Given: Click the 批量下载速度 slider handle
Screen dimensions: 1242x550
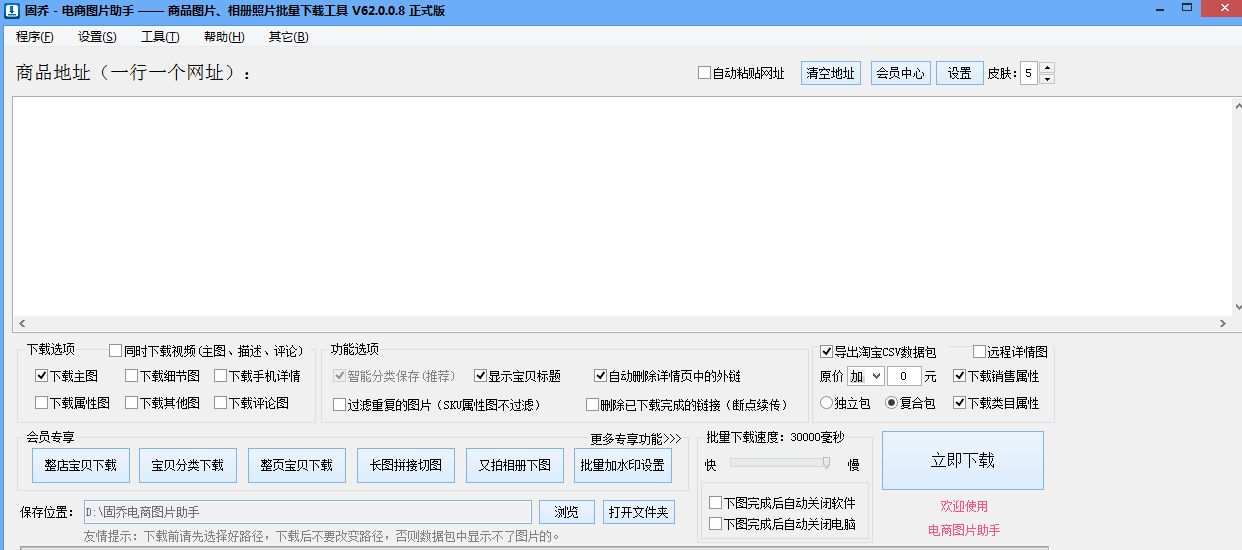Looking at the screenshot, I should coord(826,462).
